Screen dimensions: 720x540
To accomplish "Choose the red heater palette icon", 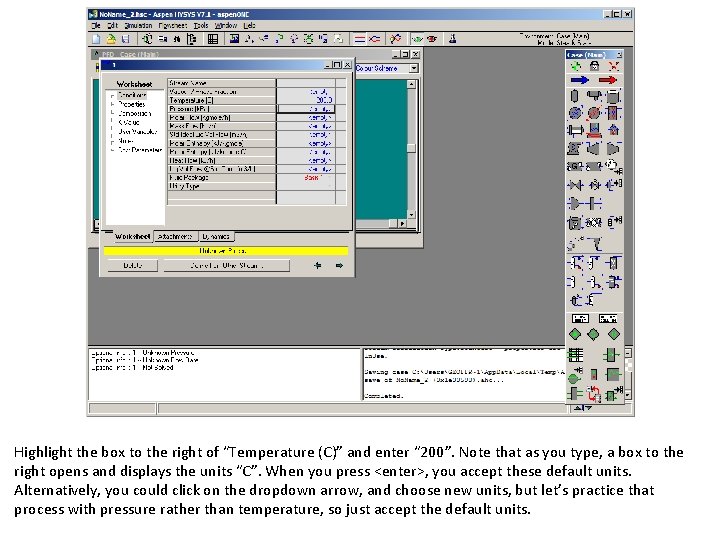I will coord(594,112).
